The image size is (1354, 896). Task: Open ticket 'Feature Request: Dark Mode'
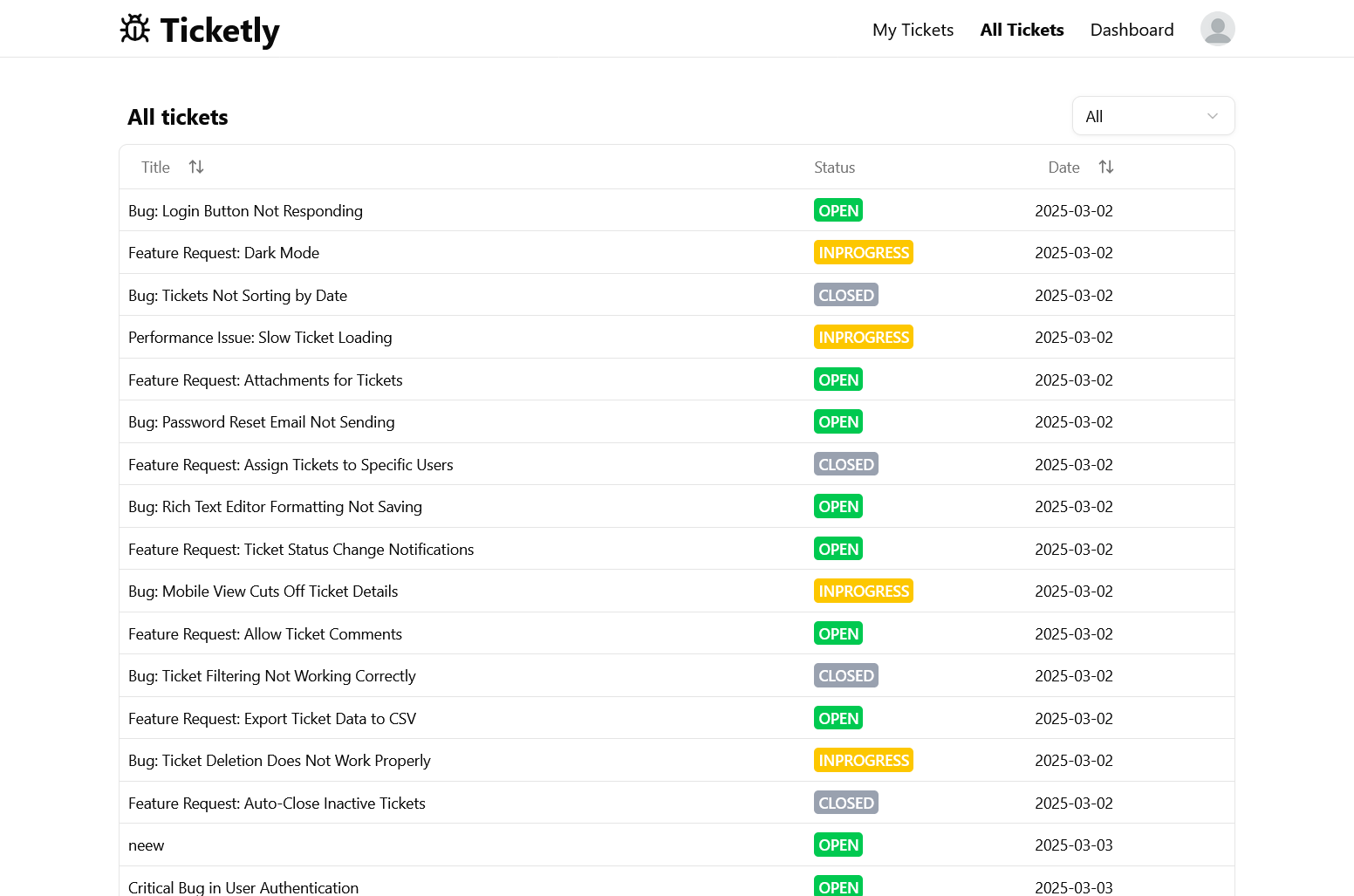223,253
